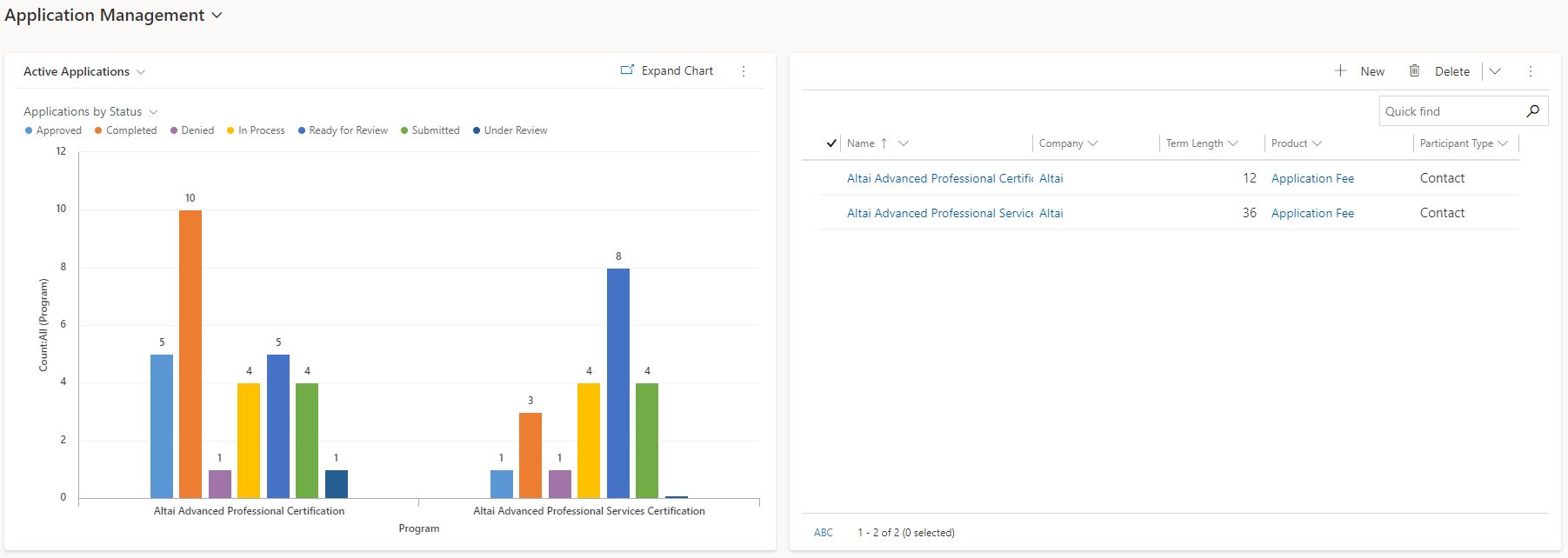
Task: Click the Expand Chart icon
Action: pyautogui.click(x=627, y=70)
